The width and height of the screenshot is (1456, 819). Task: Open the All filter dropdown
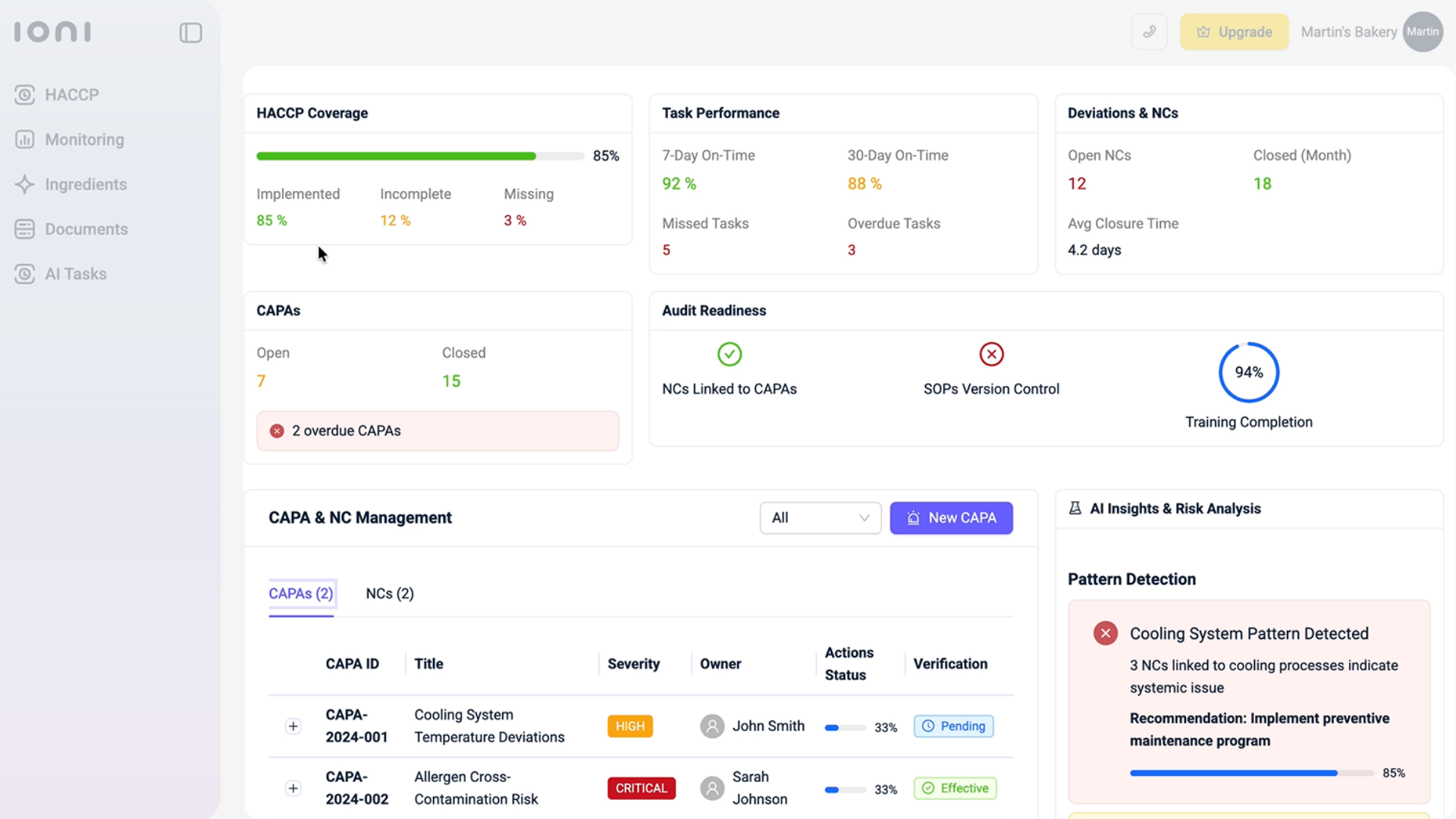click(x=820, y=518)
